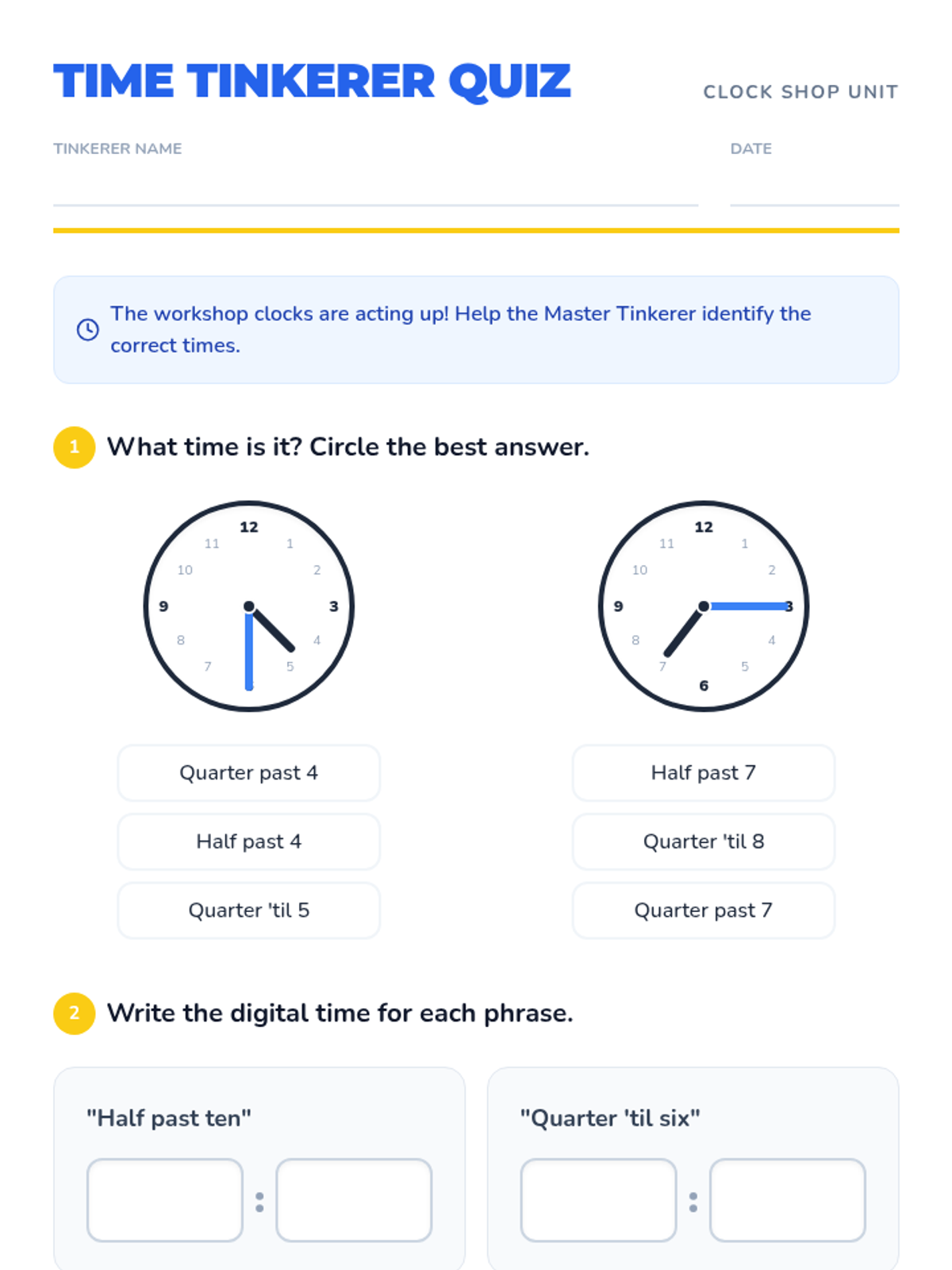Pick the 'Quarter 'til 5' answer

pyautogui.click(x=249, y=910)
